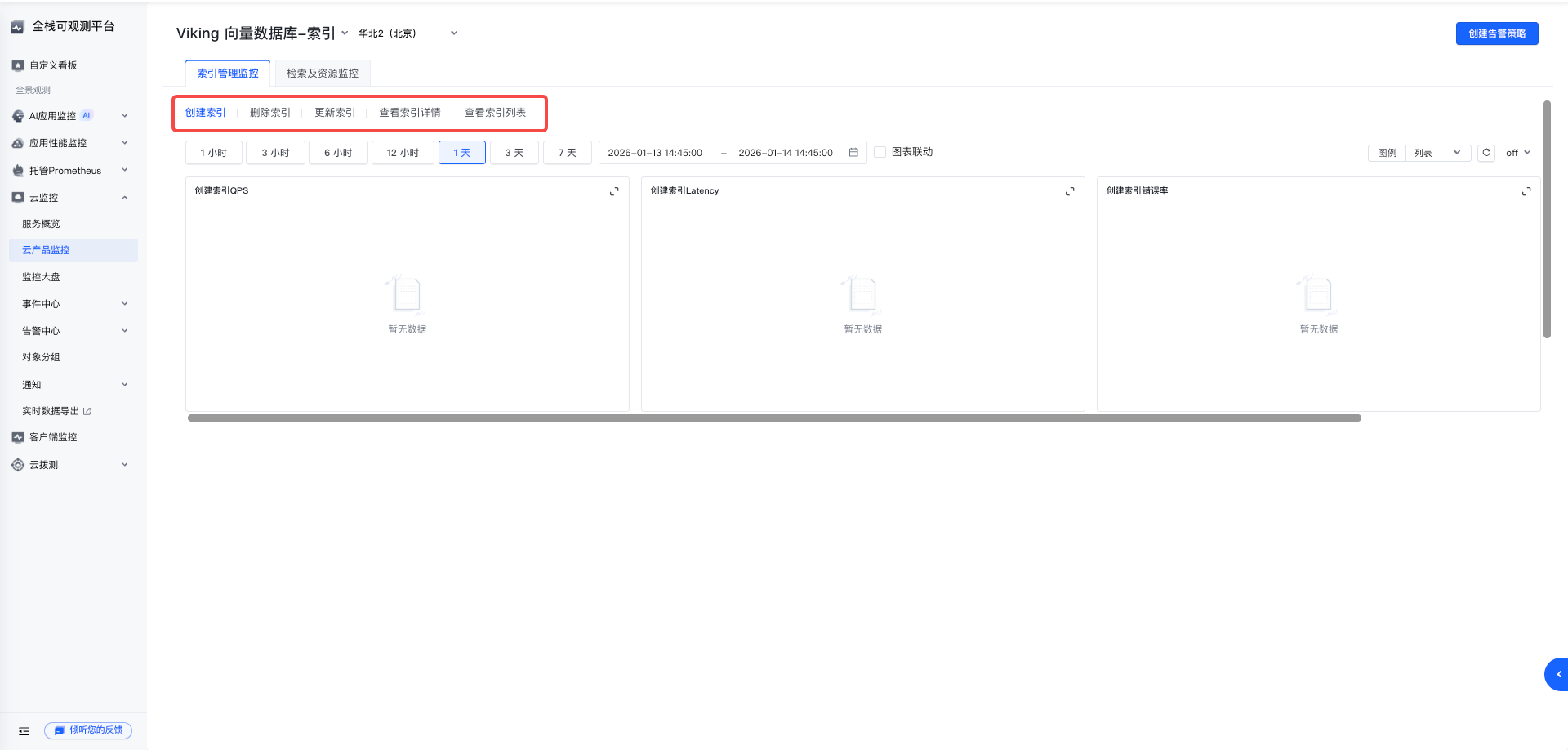1568x750 pixels.
Task: Click the 应用性能监控 sidebar icon
Action: [18, 143]
